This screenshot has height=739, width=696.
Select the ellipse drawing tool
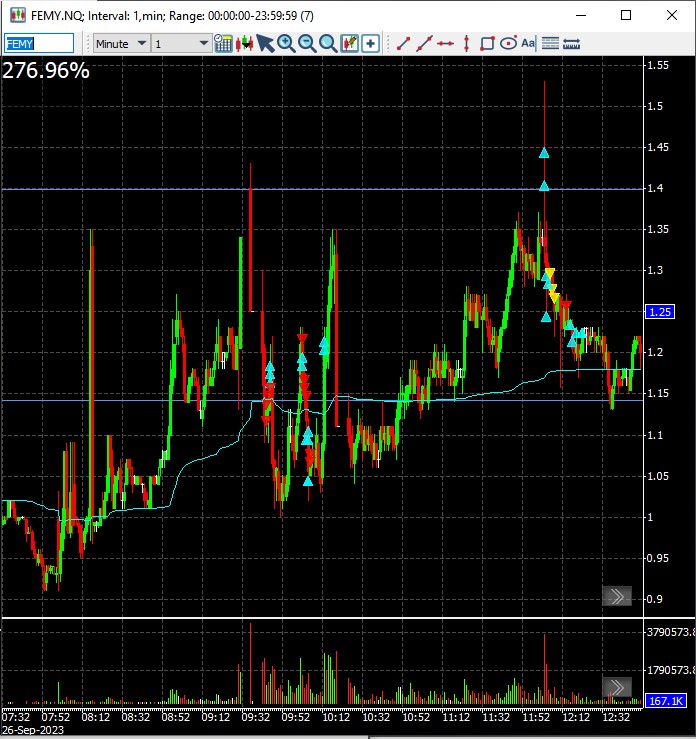pos(508,43)
